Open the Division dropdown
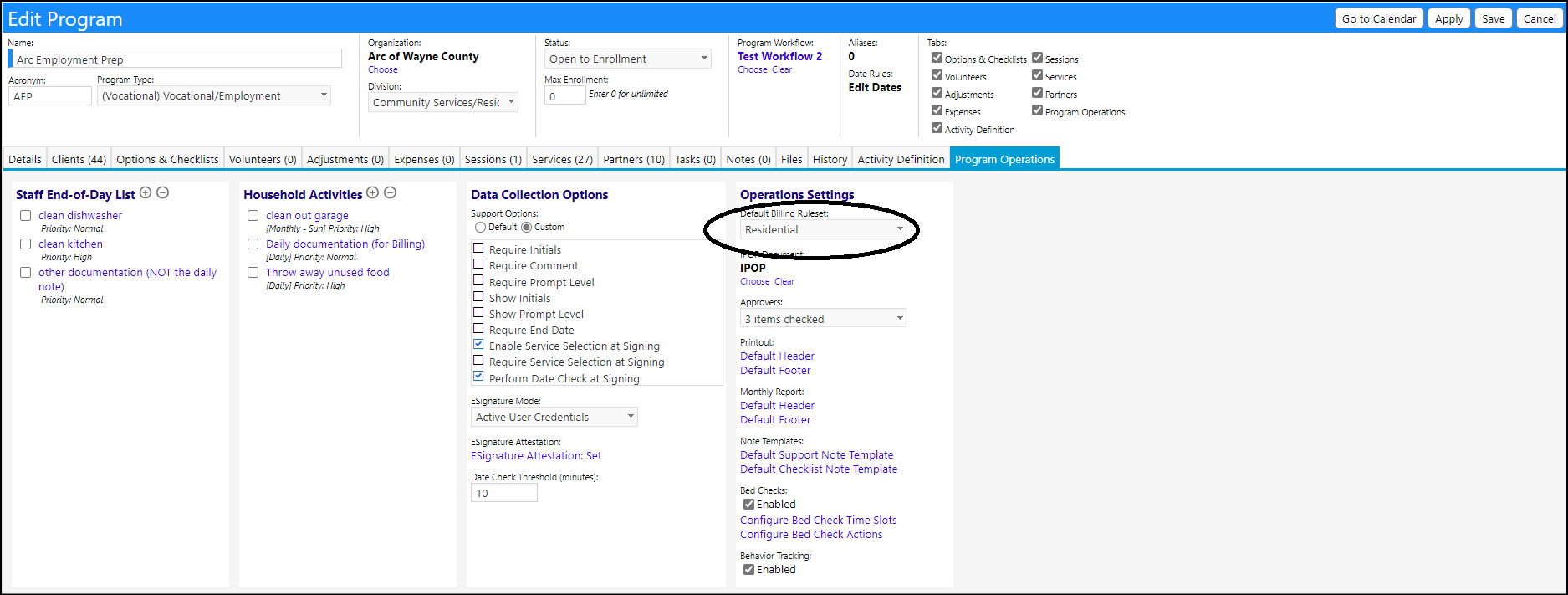The height and width of the screenshot is (595, 1568). pyautogui.click(x=443, y=102)
